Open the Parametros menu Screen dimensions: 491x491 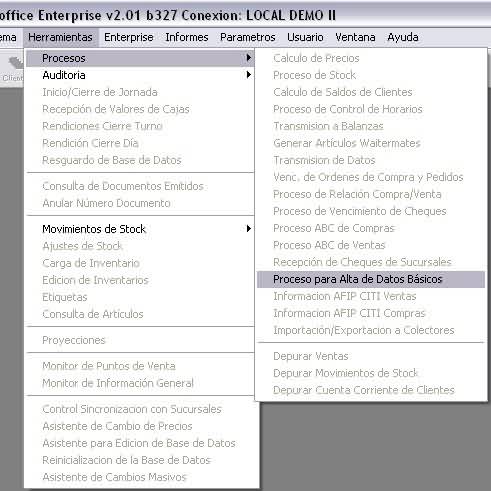(x=247, y=37)
